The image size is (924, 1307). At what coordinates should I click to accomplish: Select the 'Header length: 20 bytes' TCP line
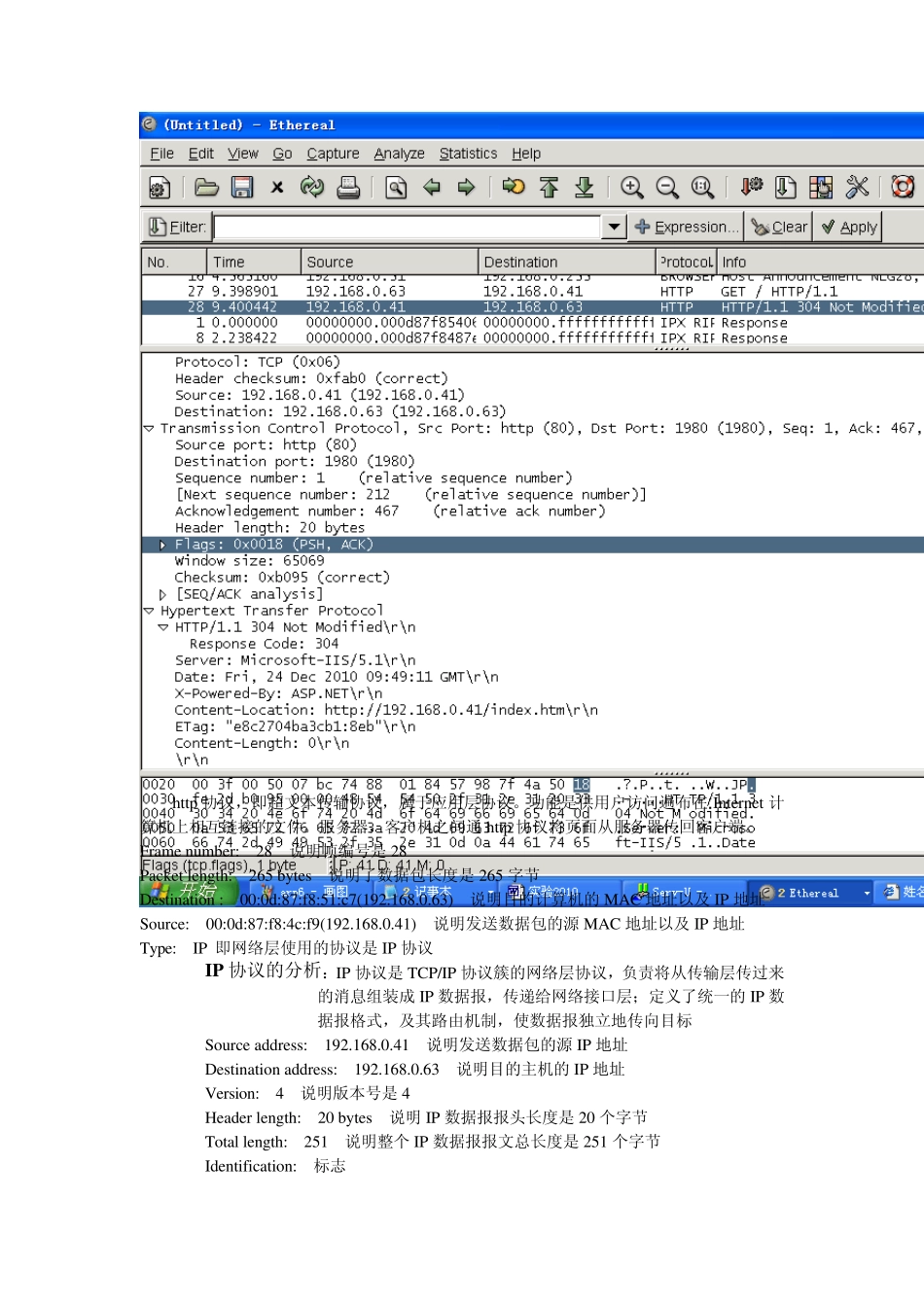click(x=270, y=528)
